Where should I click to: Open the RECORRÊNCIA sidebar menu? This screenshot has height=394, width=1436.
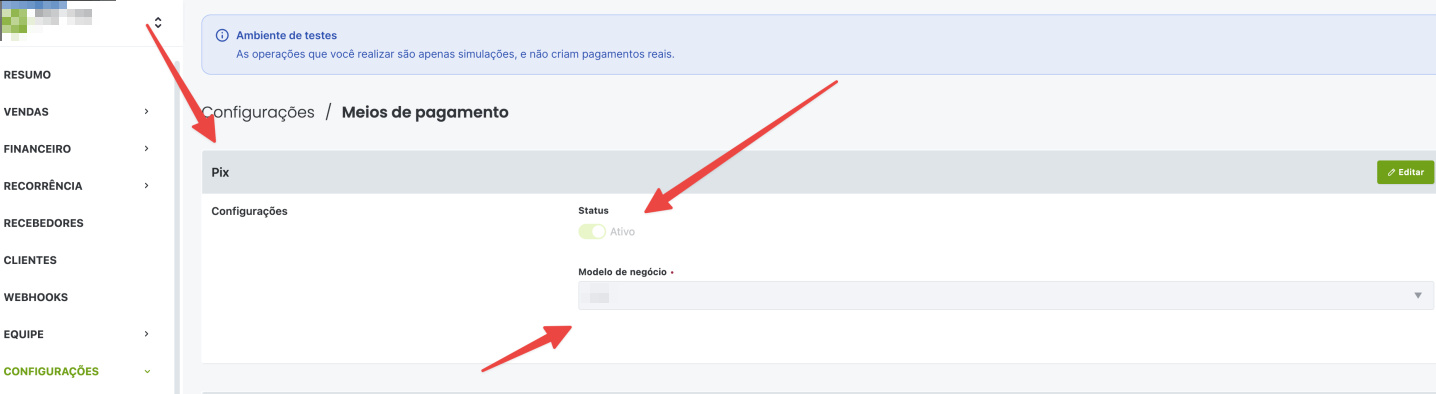tap(43, 186)
